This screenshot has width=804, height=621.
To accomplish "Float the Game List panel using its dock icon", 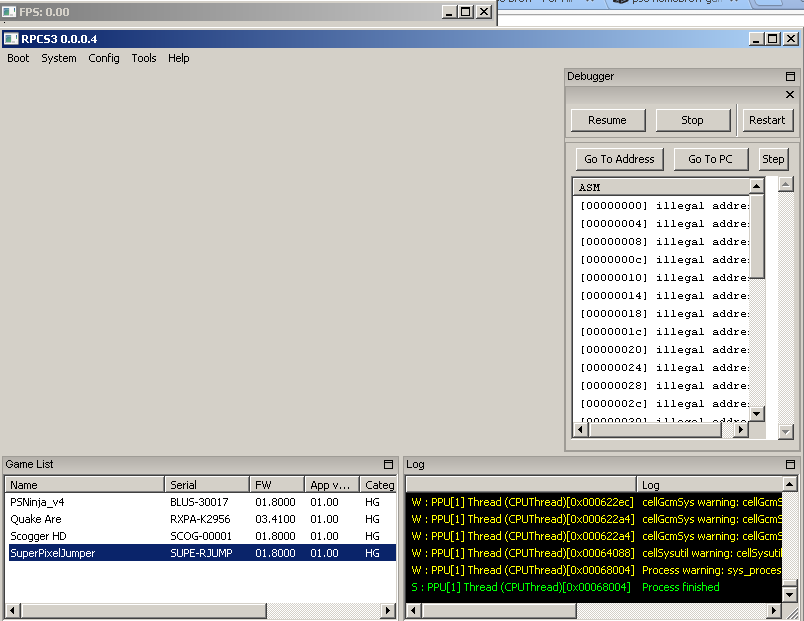I will click(388, 465).
